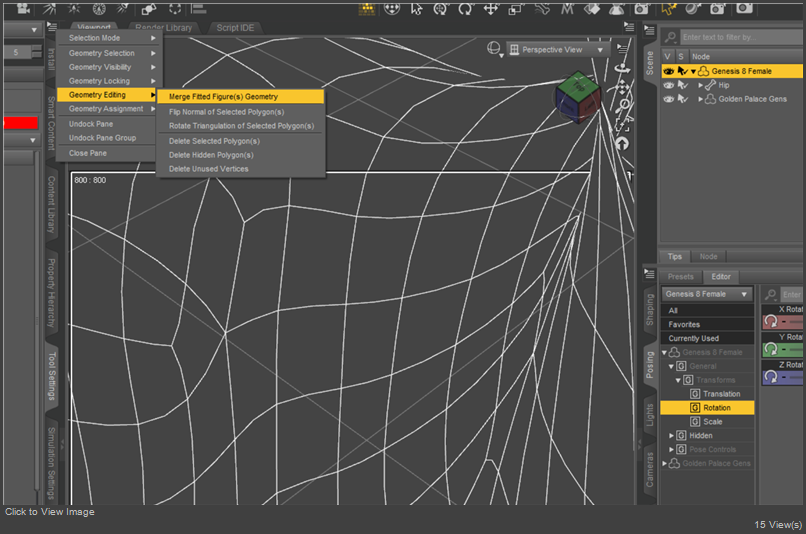The height and width of the screenshot is (534, 806).
Task: Click the frame selection control in viewport
Action: click(x=622, y=124)
